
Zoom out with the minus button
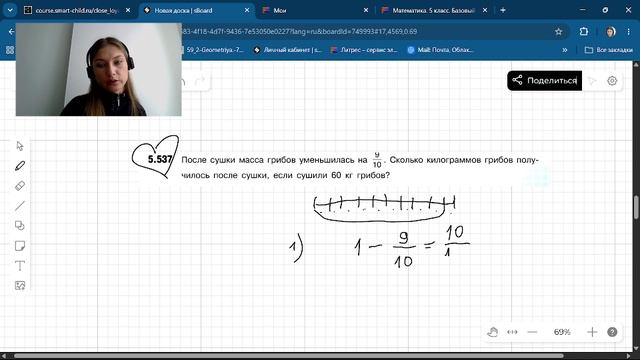(x=532, y=332)
